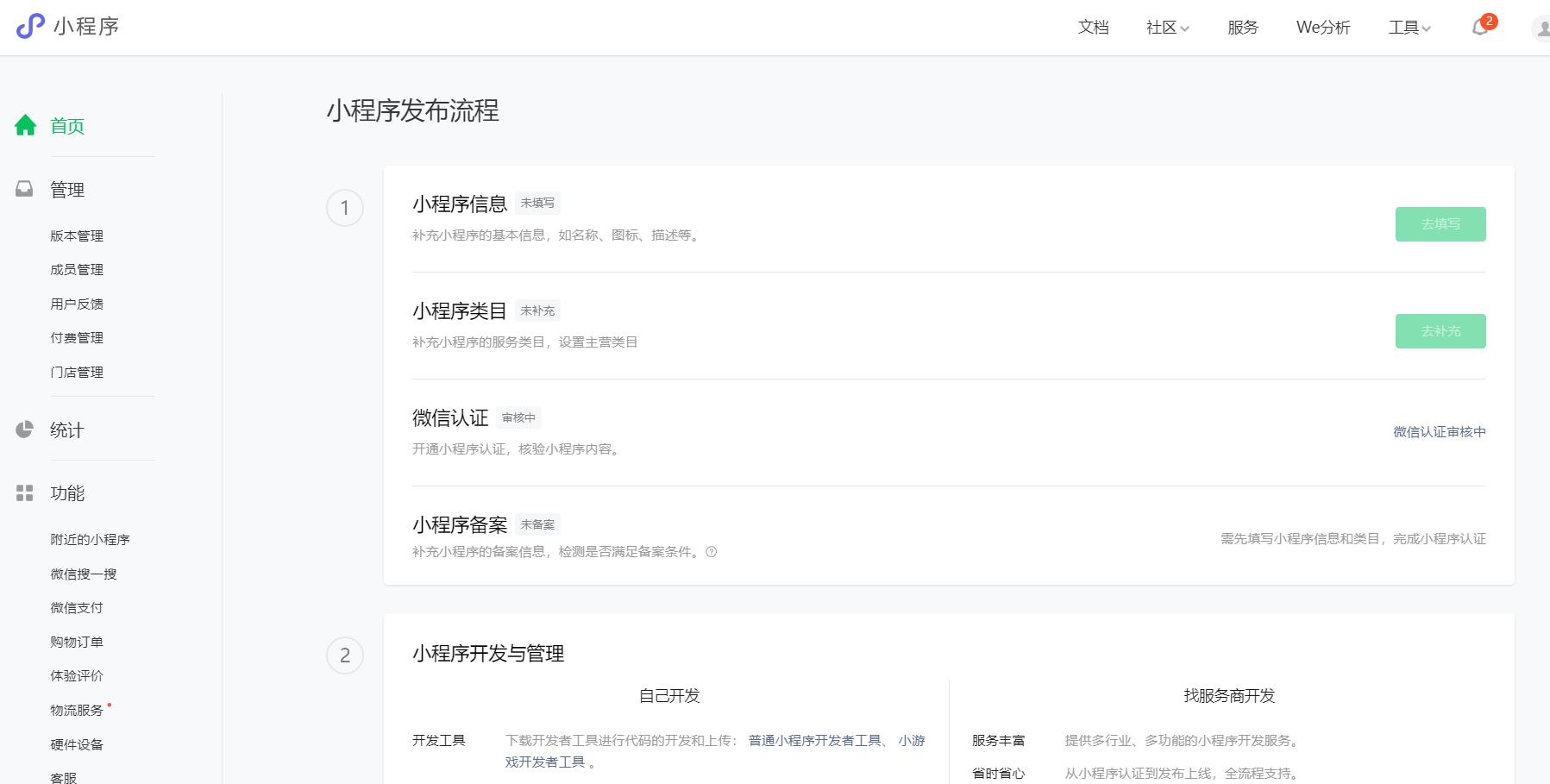Click the 去填写 button for 小程序信息

point(1440,223)
